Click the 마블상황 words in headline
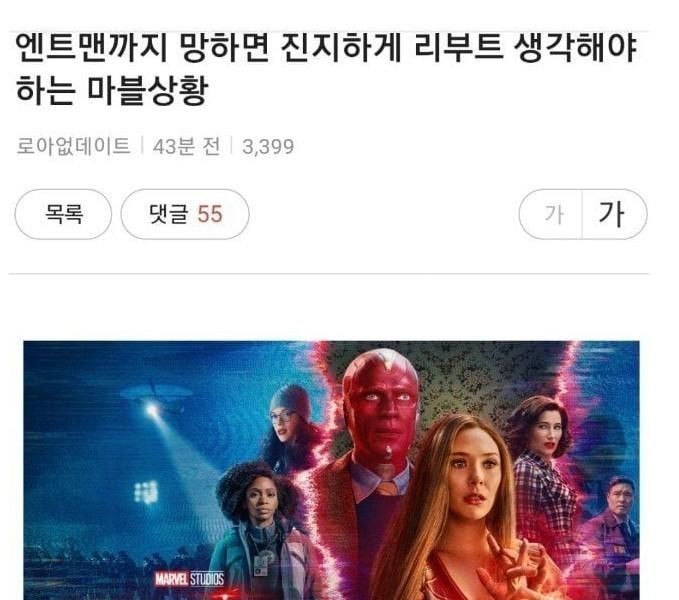The width and height of the screenshot is (679, 600). 148,90
